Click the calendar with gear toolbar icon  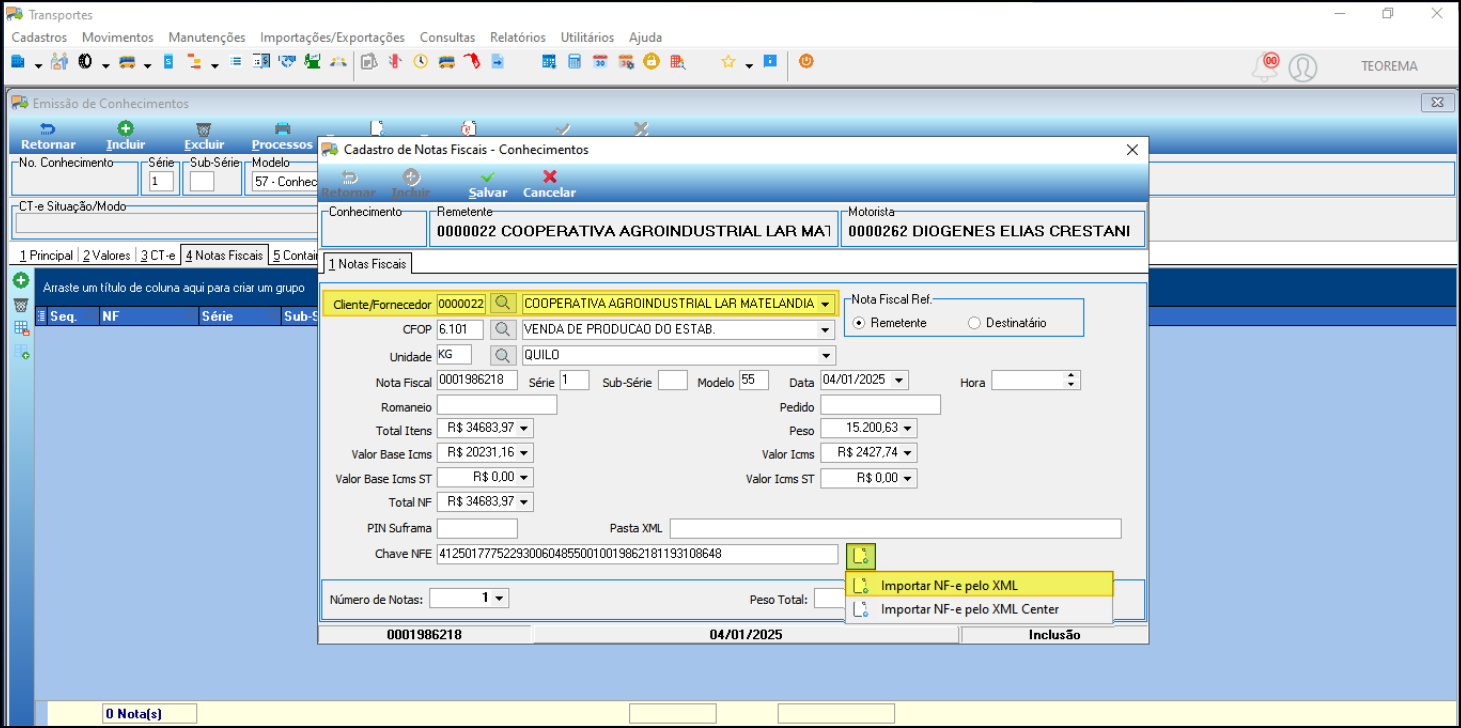tap(626, 62)
